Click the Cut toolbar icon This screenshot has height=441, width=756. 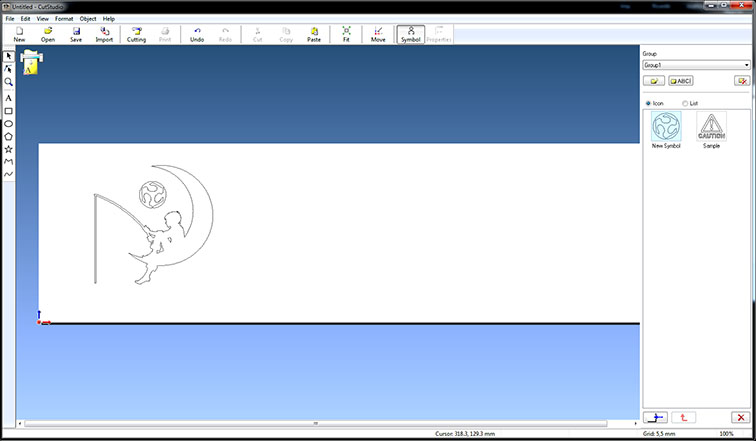(x=257, y=35)
